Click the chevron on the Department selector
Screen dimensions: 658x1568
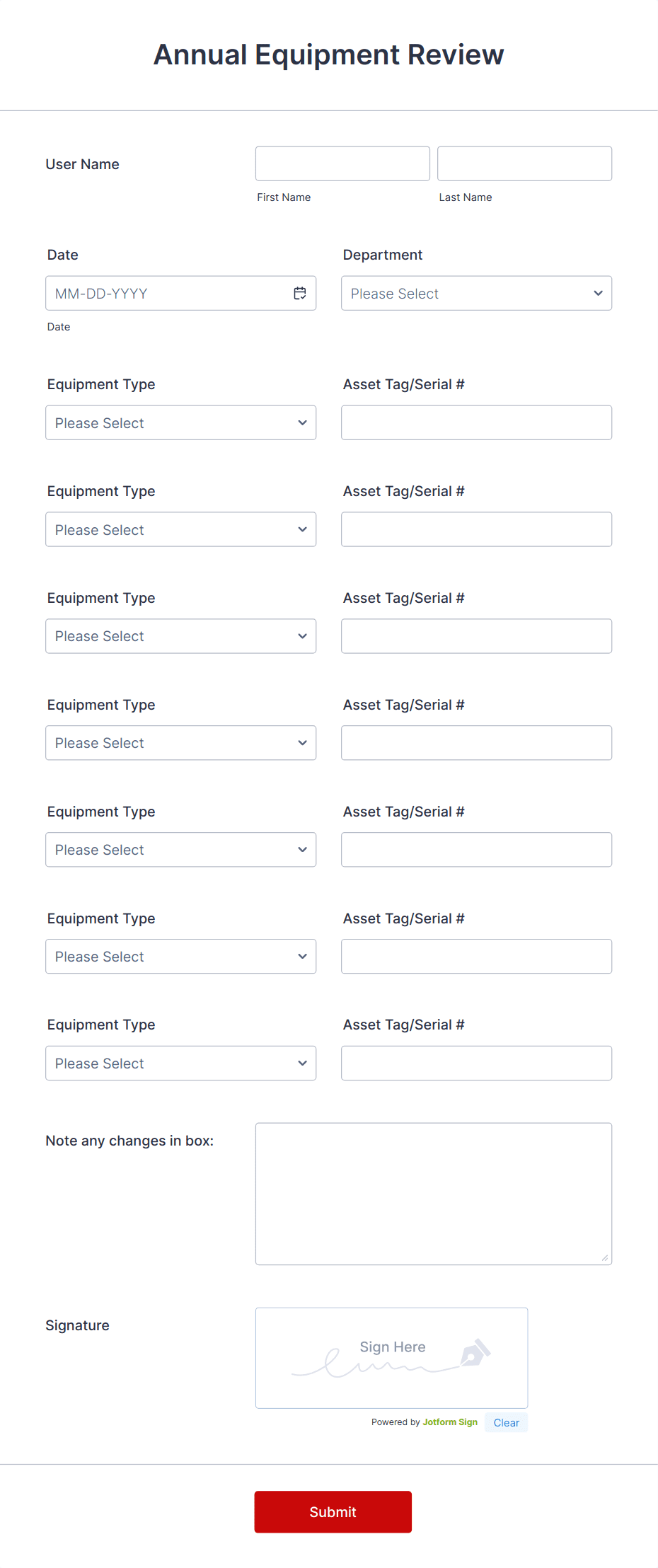[x=598, y=293]
